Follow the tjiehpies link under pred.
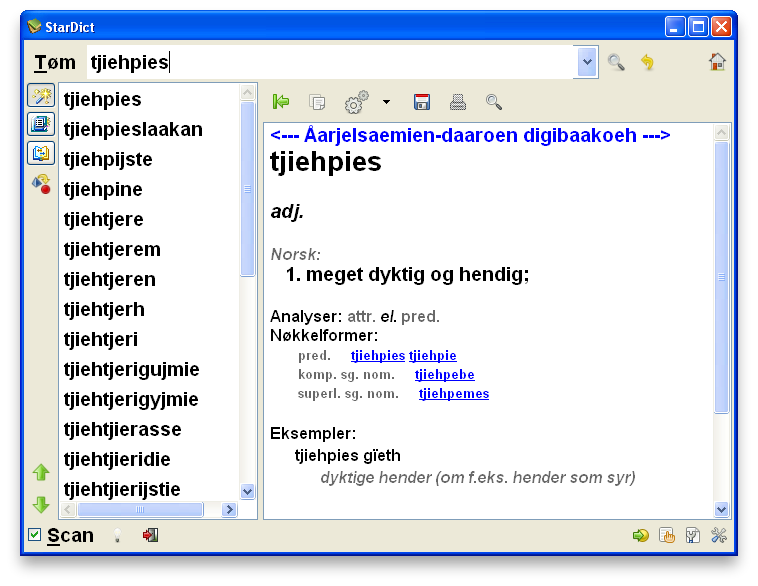The height and width of the screenshot is (586, 758). coord(378,355)
